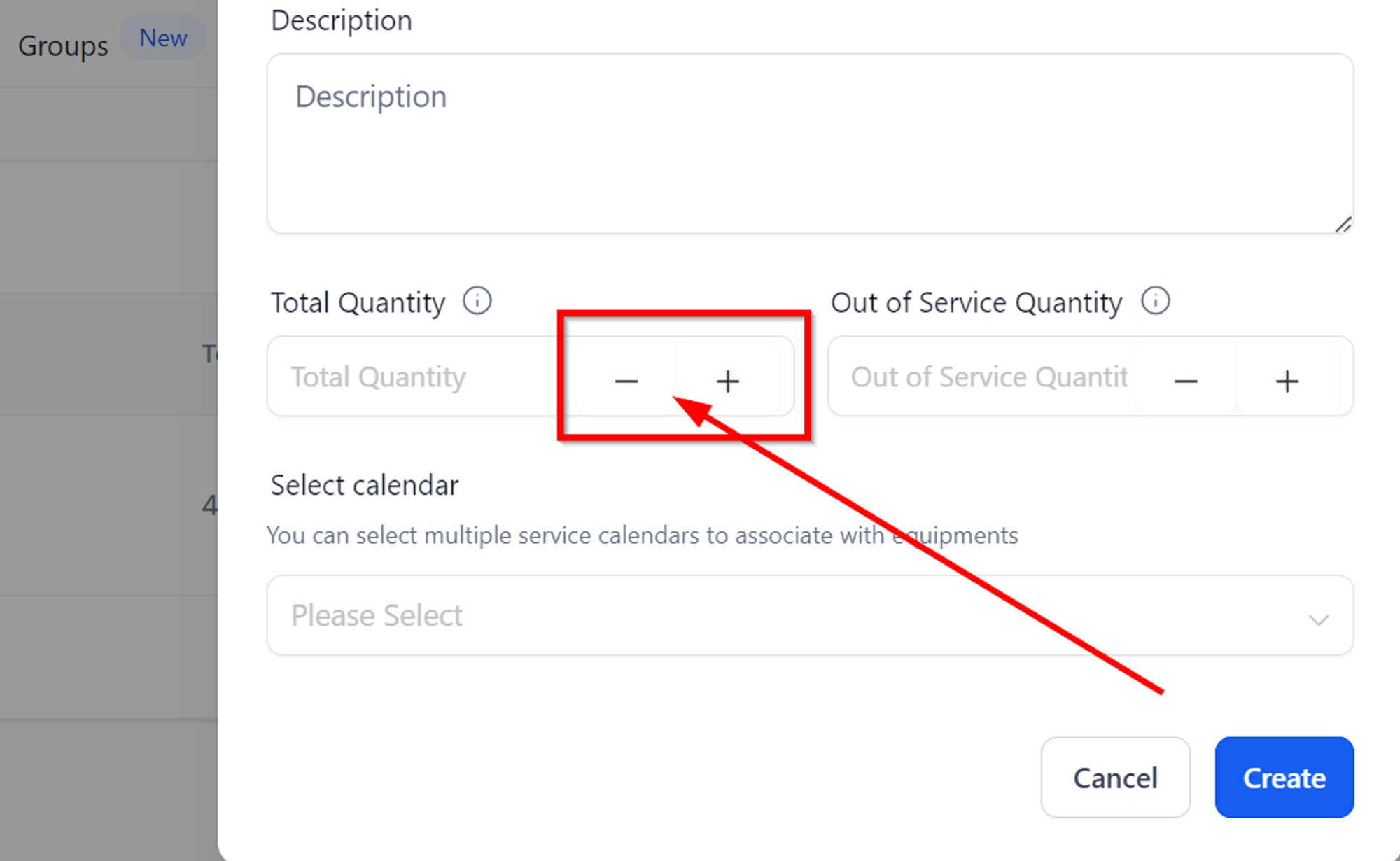Click the Total Quantity label text
Screen dimensions: 1400x861
tap(358, 302)
